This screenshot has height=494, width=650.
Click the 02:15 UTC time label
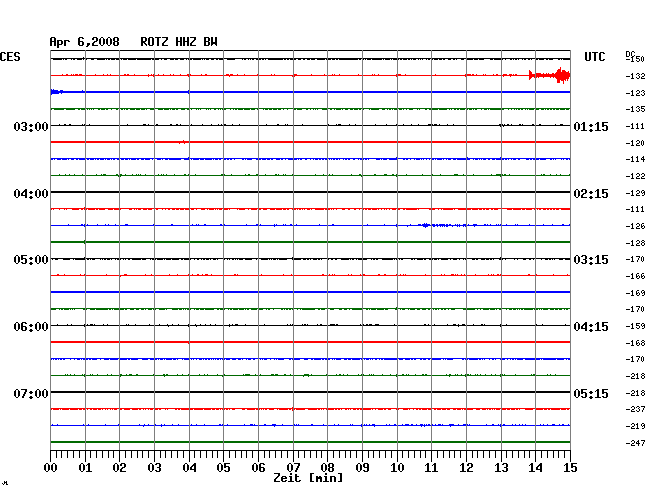(x=591, y=194)
